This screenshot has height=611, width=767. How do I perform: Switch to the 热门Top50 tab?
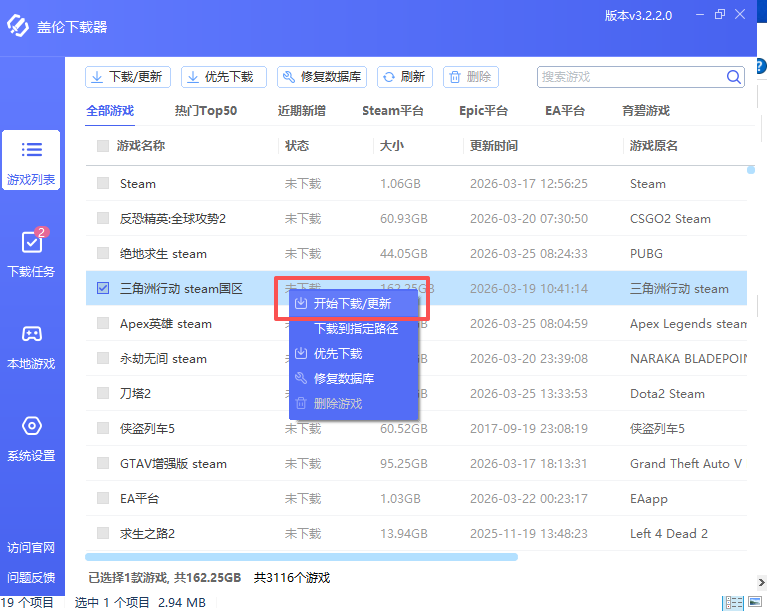pos(206,111)
